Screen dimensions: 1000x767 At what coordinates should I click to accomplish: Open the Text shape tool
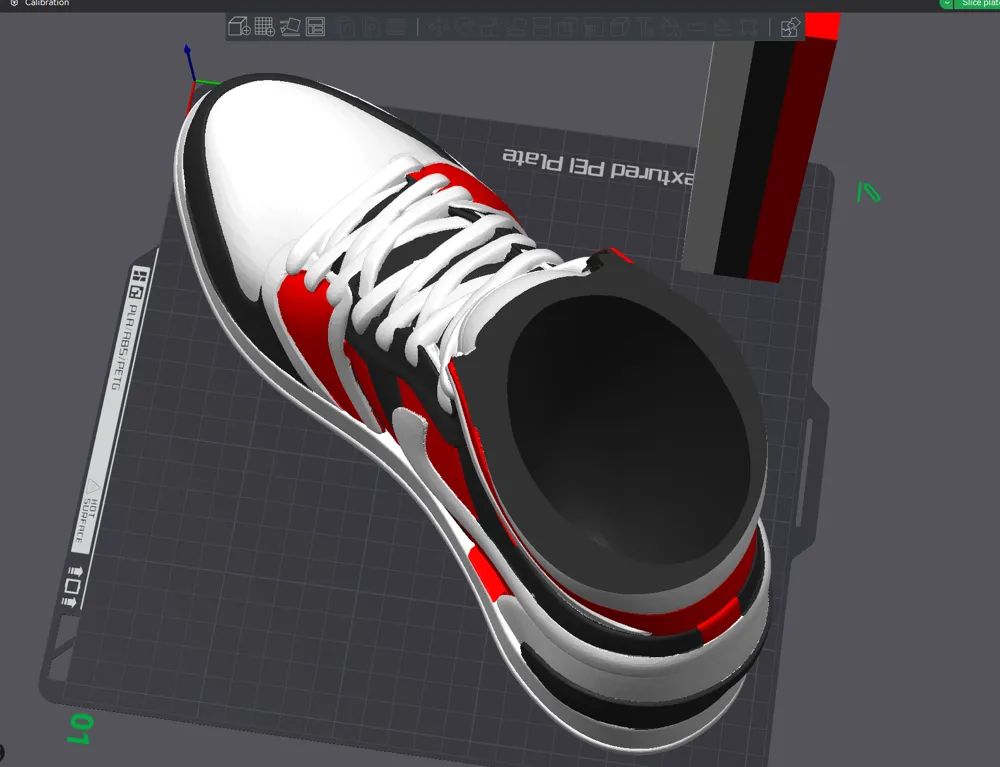click(645, 27)
